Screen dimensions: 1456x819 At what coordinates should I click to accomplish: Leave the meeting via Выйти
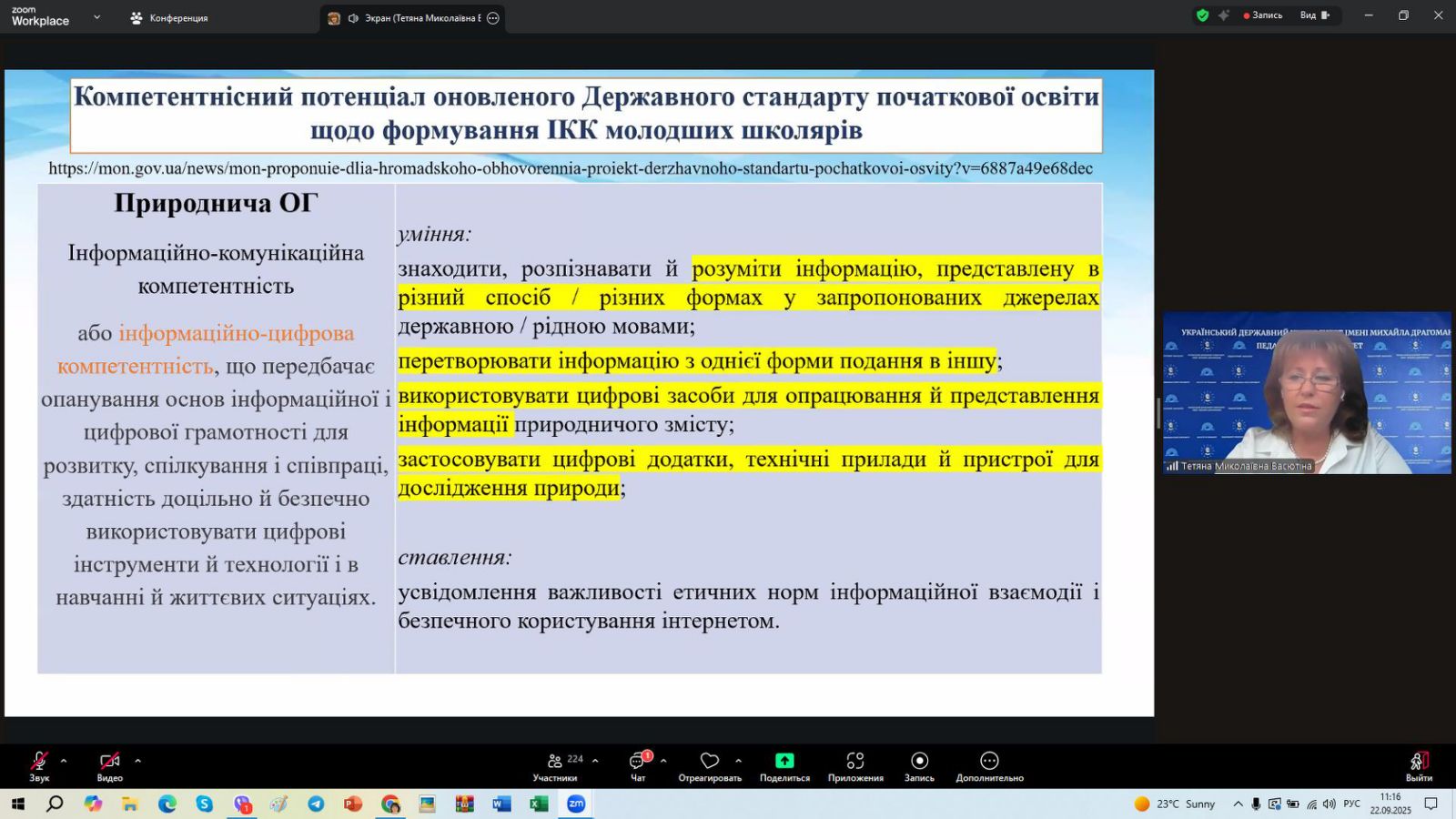pyautogui.click(x=1419, y=766)
